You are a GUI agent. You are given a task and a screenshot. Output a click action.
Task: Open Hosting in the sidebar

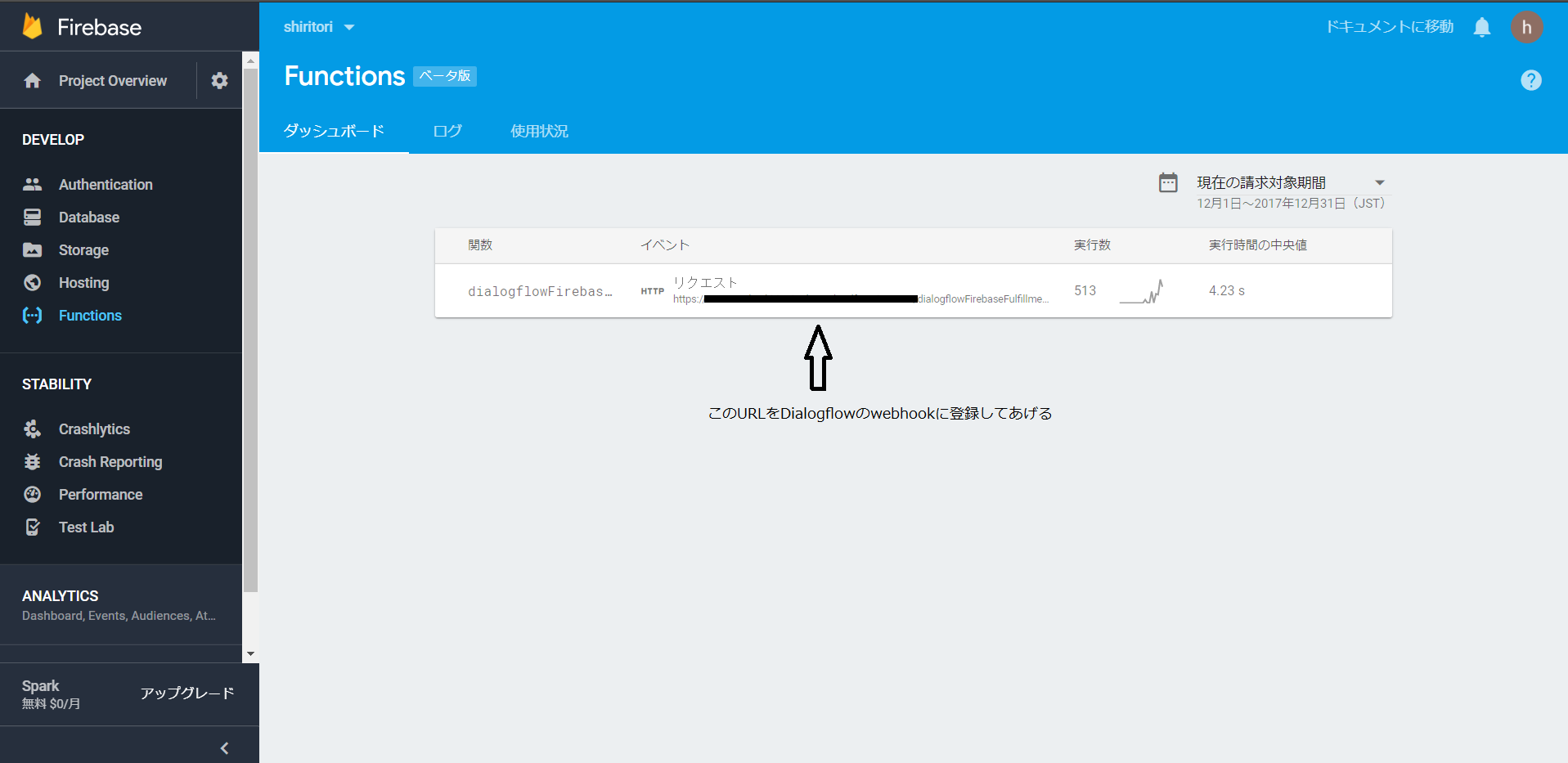(83, 283)
